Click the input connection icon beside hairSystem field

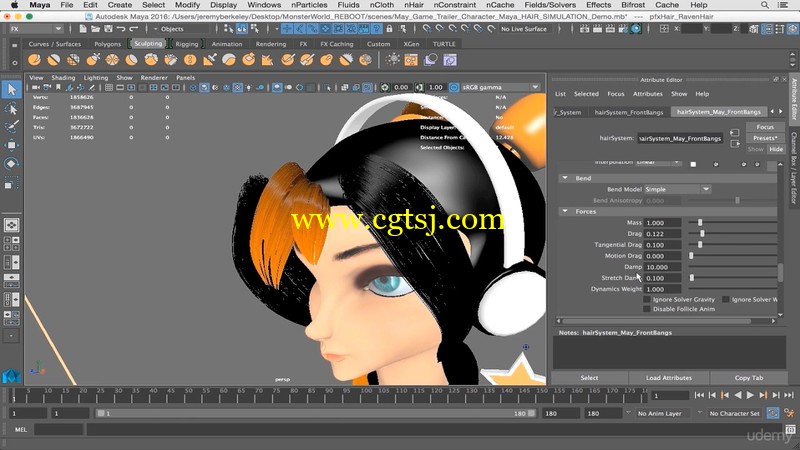pos(735,133)
